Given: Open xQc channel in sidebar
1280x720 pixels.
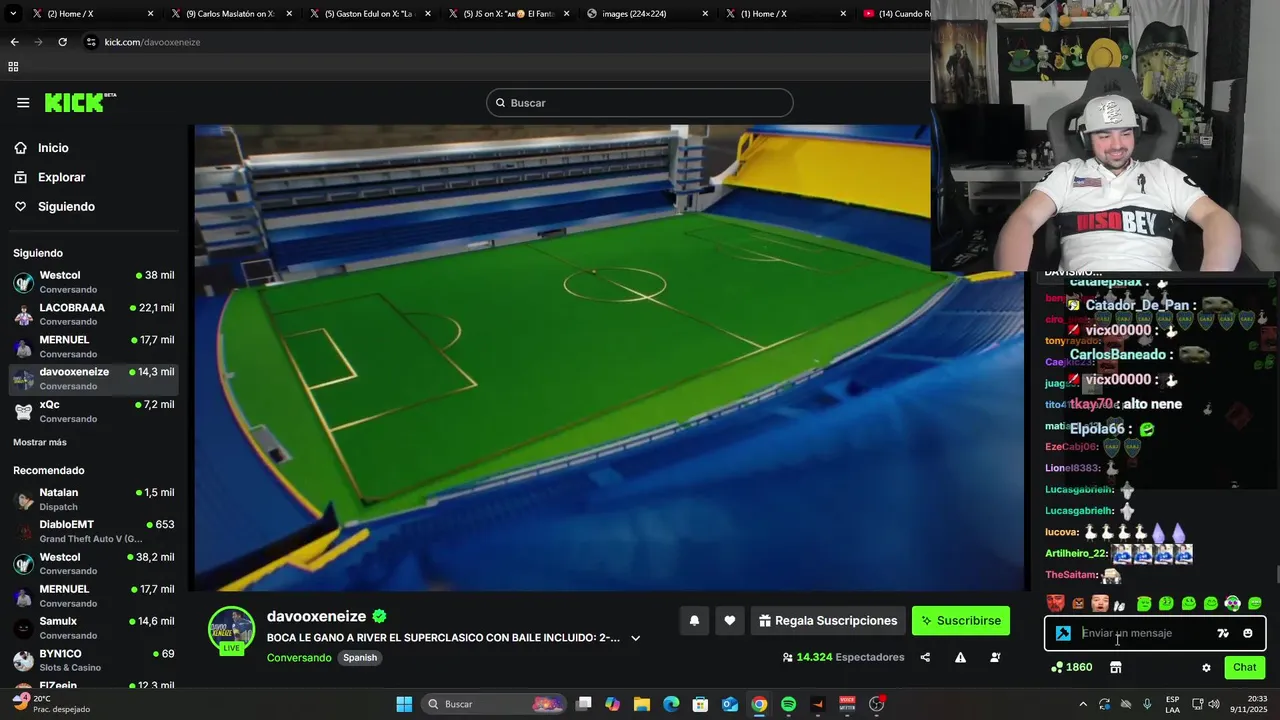Looking at the screenshot, I should point(94,411).
